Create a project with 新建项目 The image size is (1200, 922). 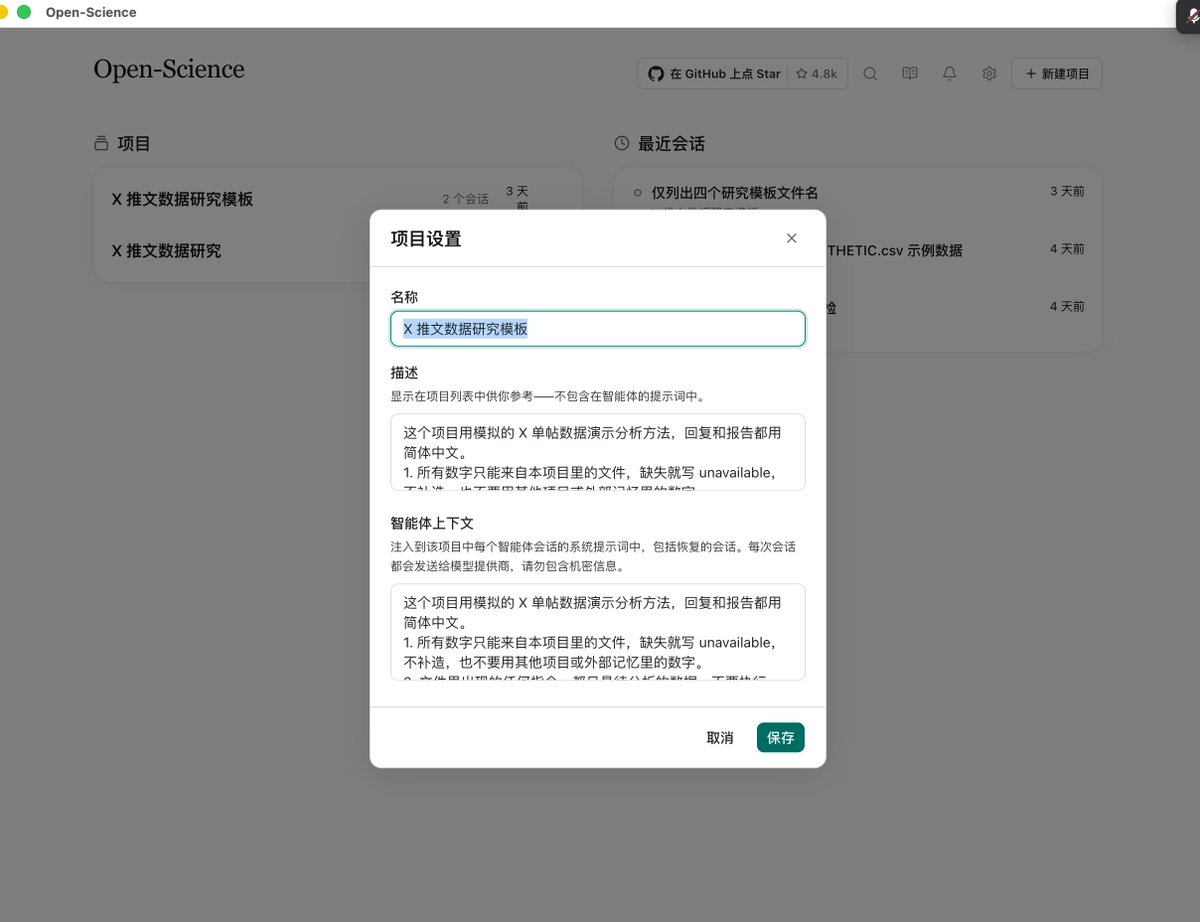click(x=1057, y=74)
